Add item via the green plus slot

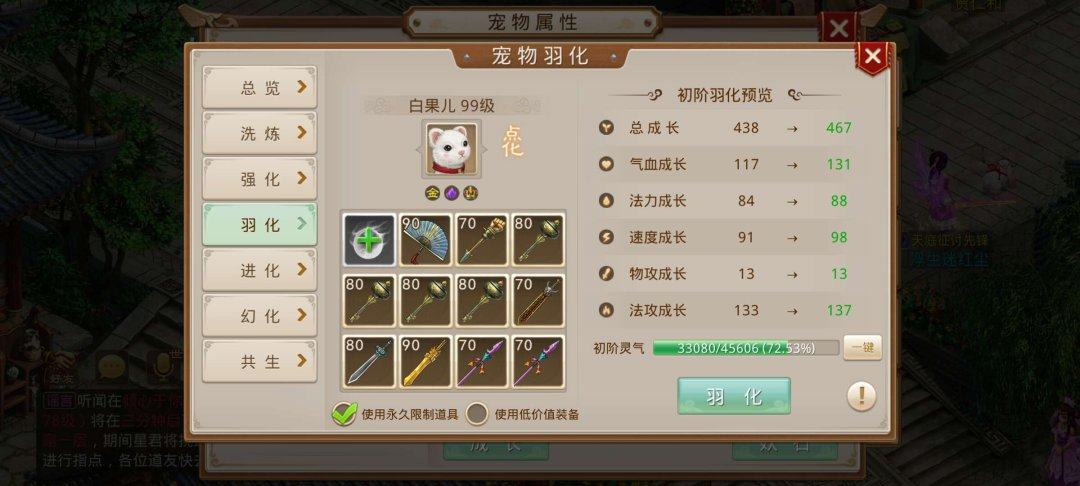pos(370,240)
